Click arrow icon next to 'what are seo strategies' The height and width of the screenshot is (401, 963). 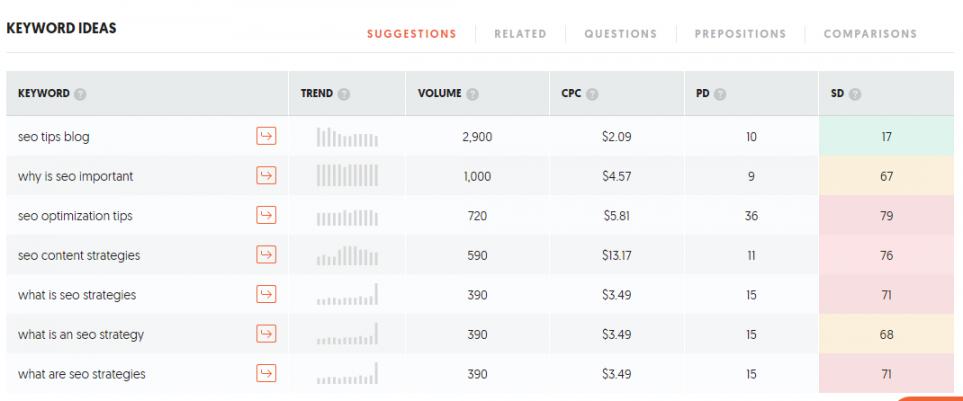point(266,374)
